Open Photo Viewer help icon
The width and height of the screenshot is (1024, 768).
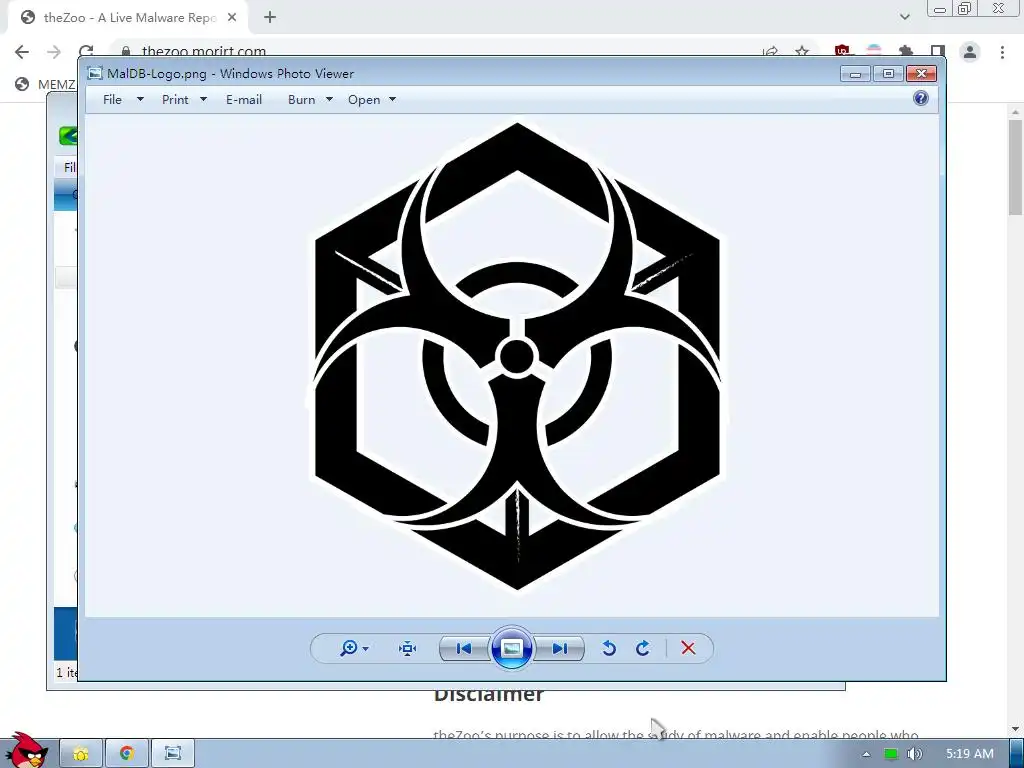[x=921, y=98]
